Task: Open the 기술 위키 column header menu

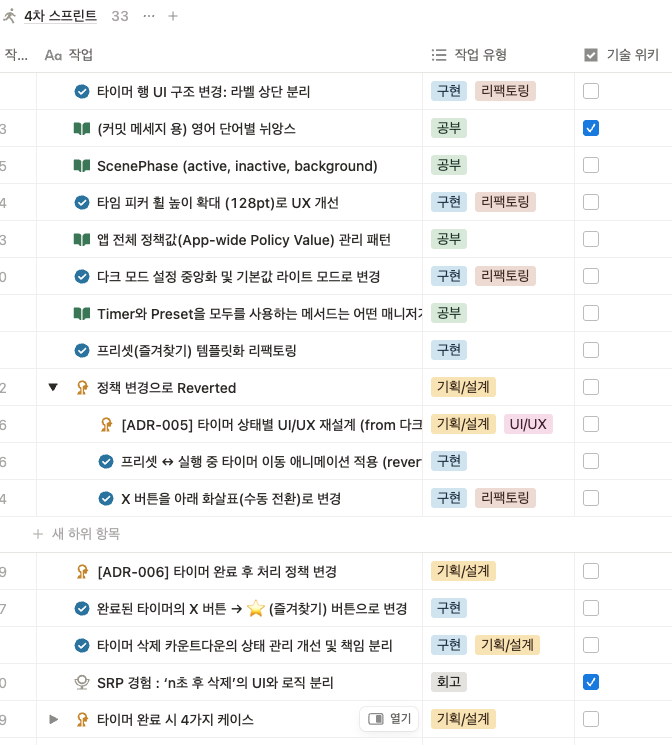Action: click(621, 55)
